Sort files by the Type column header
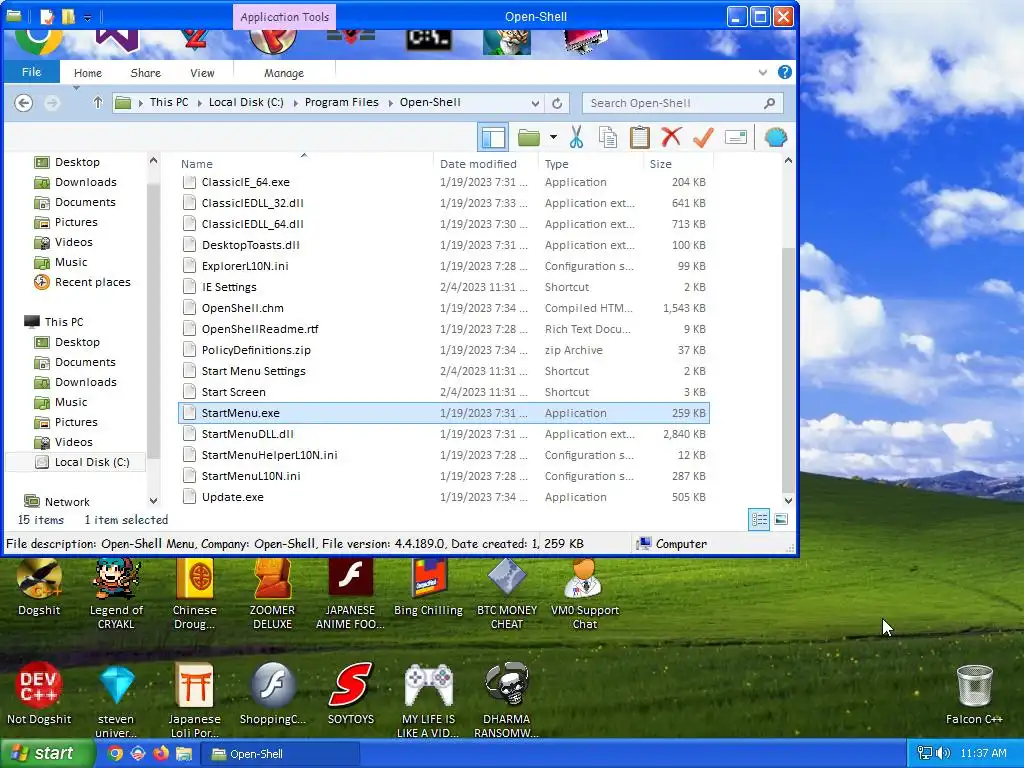The width and height of the screenshot is (1024, 768). tap(556, 164)
